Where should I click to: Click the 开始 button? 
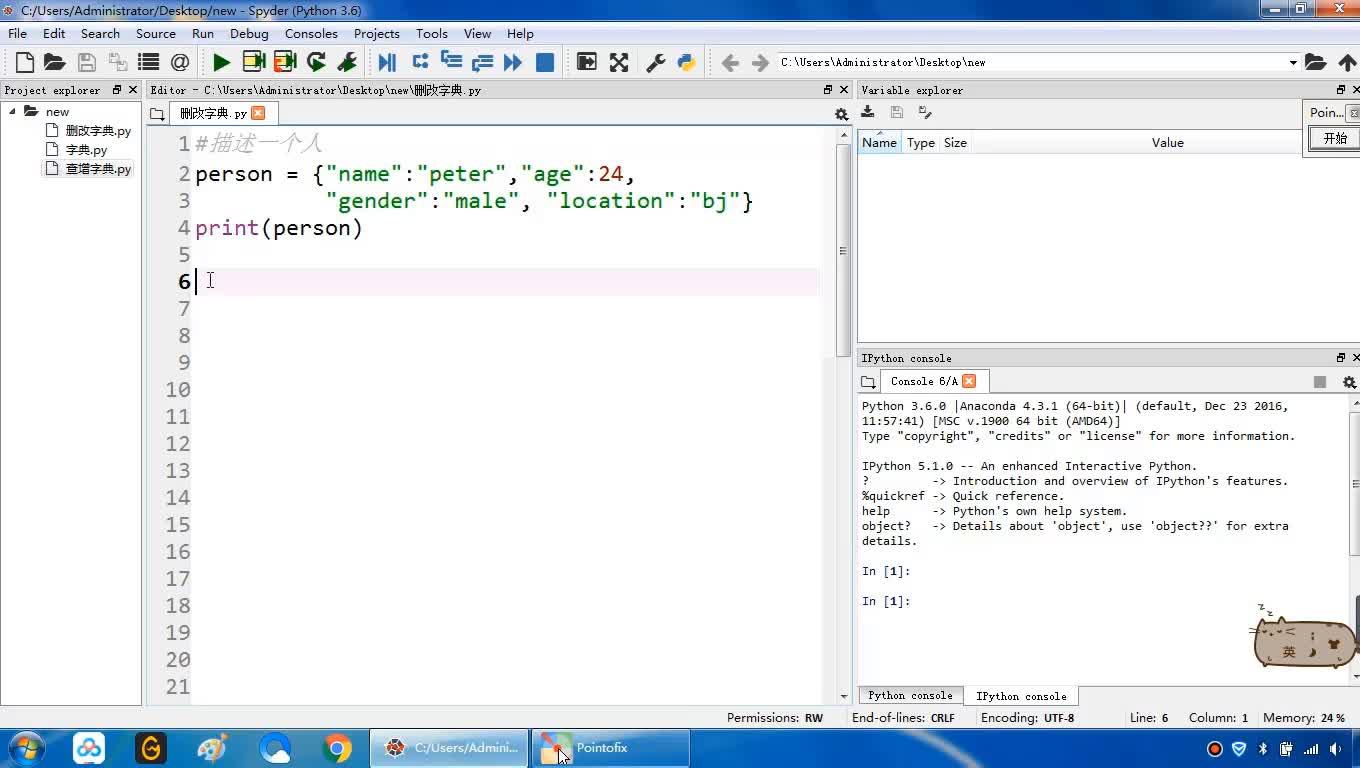click(1335, 139)
